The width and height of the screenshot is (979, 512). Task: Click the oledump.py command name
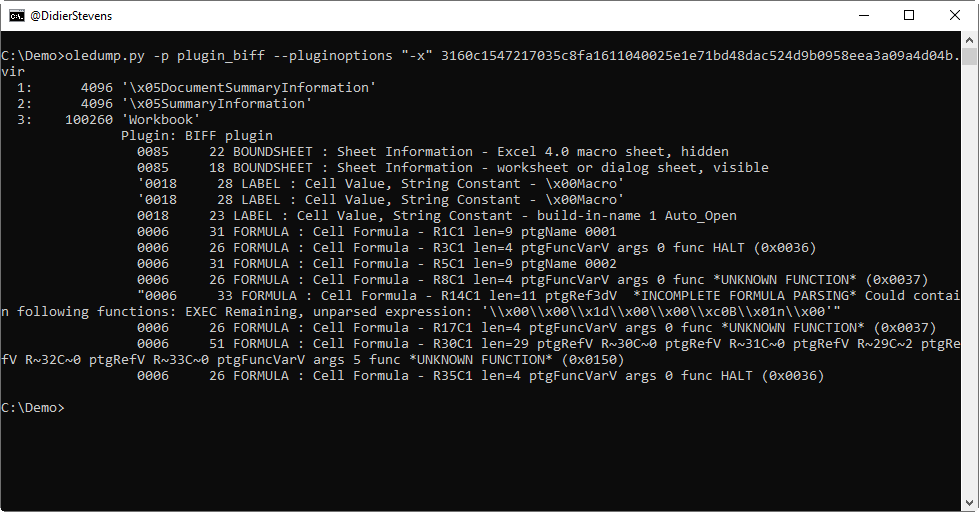click(104, 55)
